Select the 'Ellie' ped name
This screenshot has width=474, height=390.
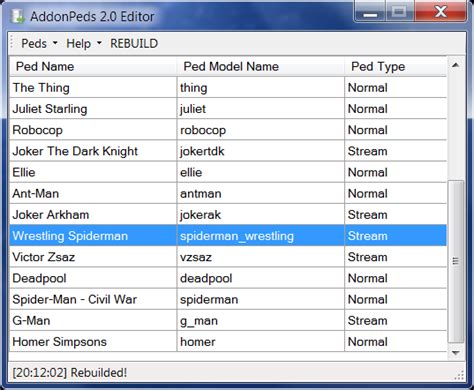coord(24,172)
